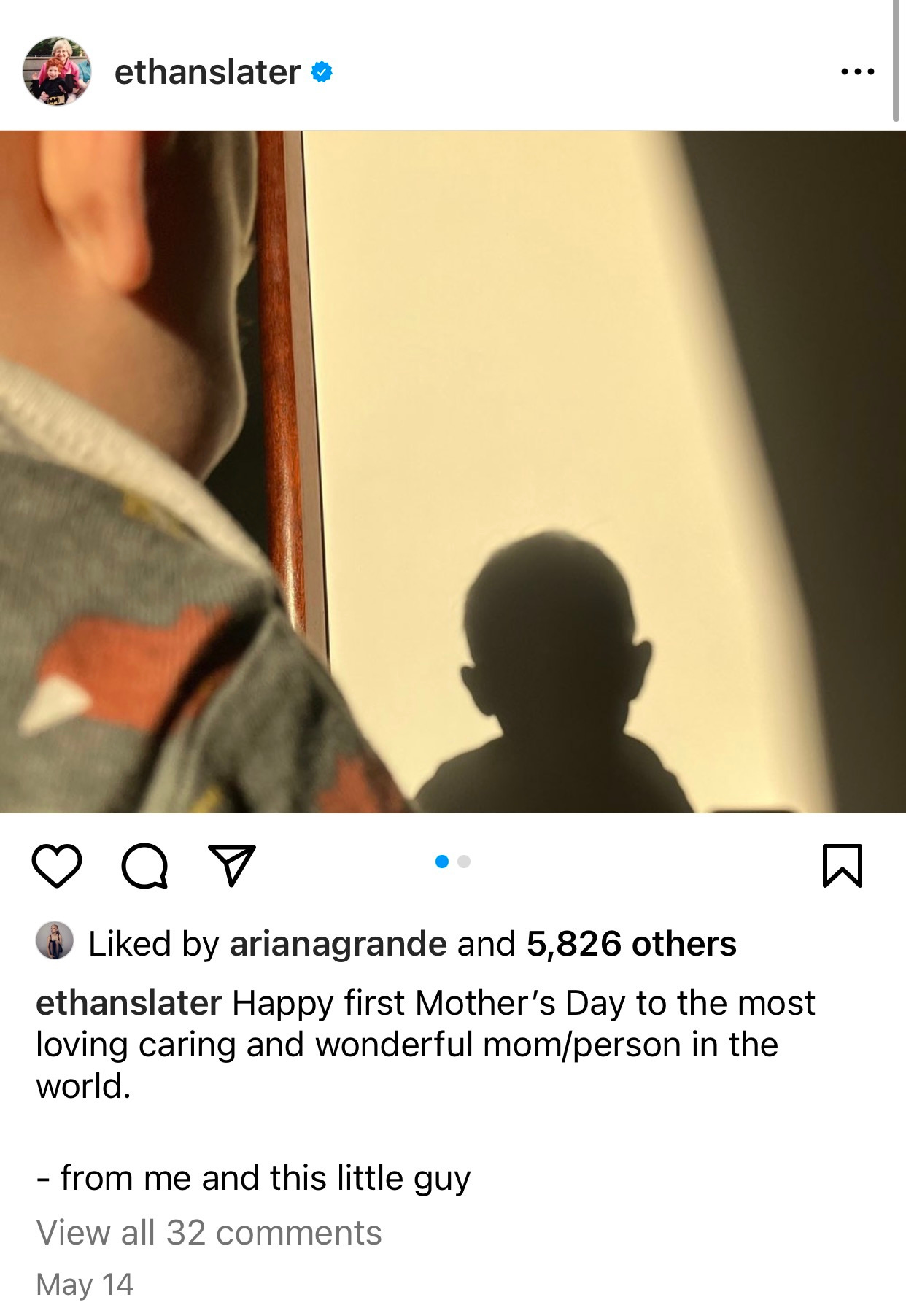View all 32 comments

point(209,1233)
